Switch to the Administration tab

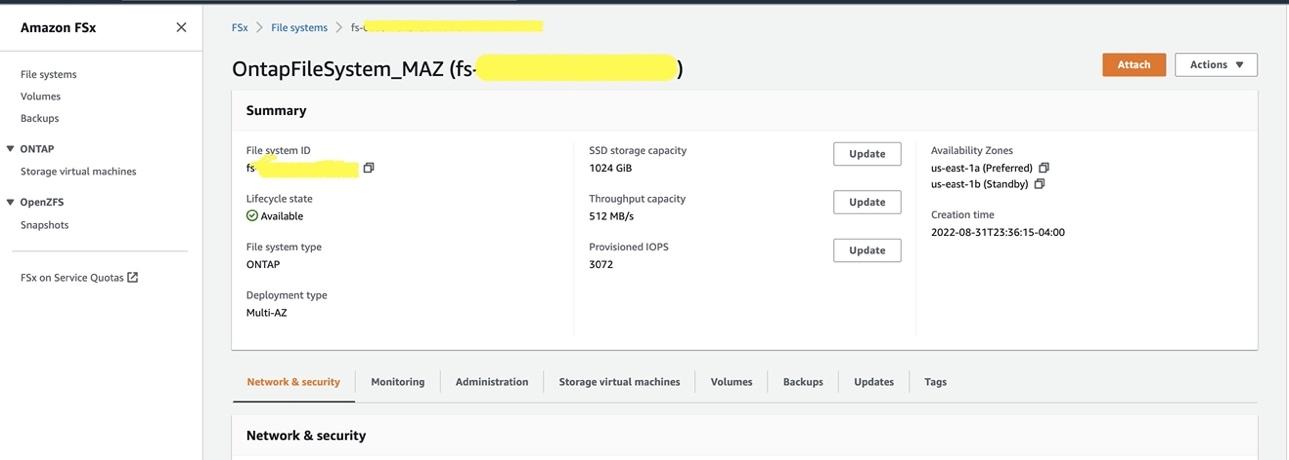point(492,382)
